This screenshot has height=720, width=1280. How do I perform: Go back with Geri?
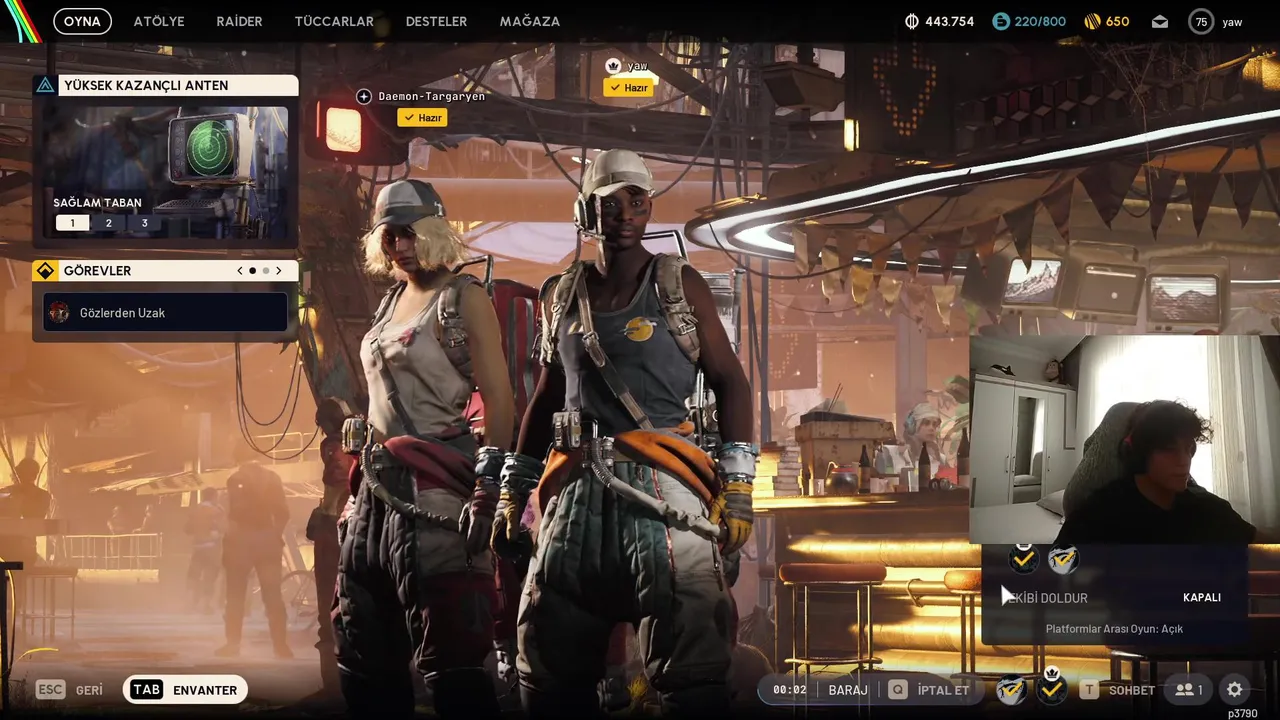pyautogui.click(x=89, y=690)
